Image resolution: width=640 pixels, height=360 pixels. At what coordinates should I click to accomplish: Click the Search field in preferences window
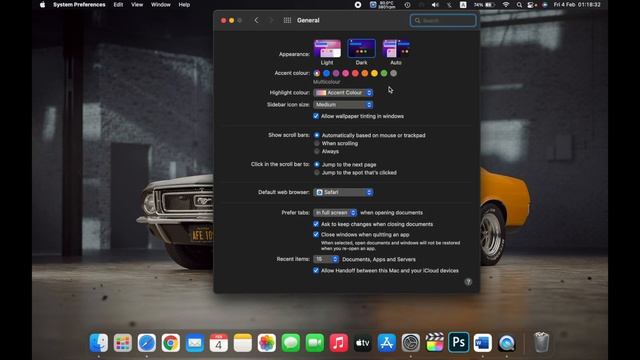click(443, 20)
